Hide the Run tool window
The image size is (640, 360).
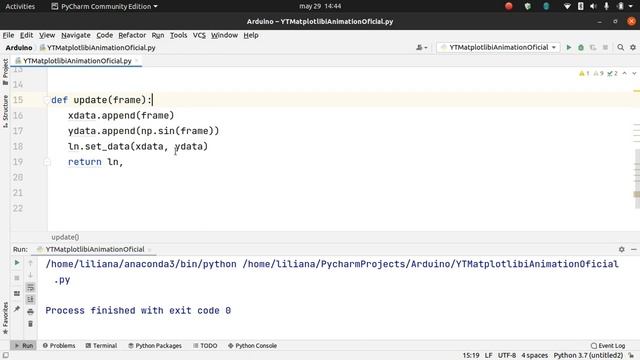(633, 249)
